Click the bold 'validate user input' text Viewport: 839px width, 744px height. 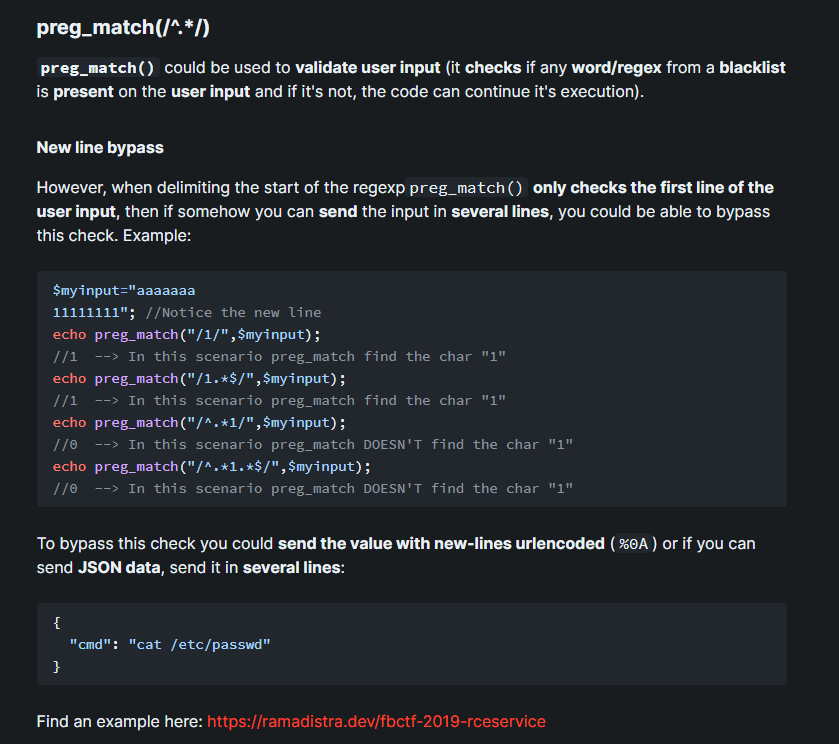[x=367, y=68]
